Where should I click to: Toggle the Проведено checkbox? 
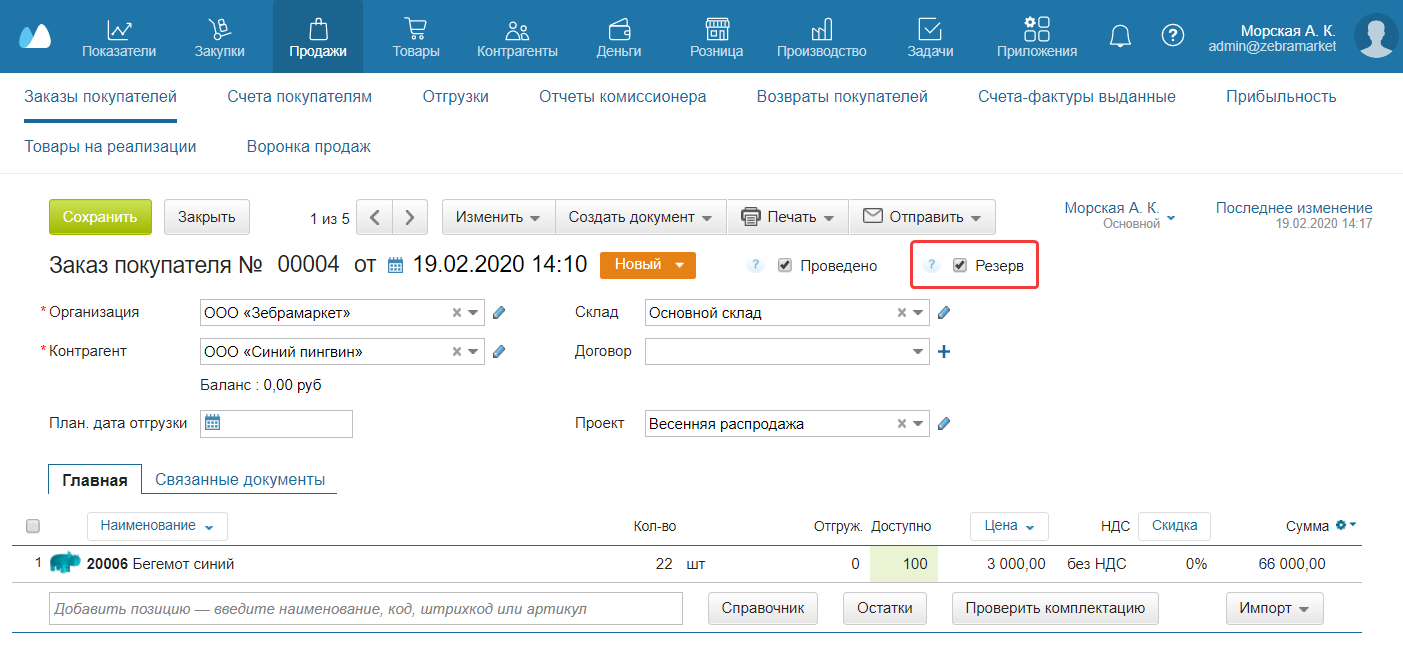pyautogui.click(x=785, y=266)
